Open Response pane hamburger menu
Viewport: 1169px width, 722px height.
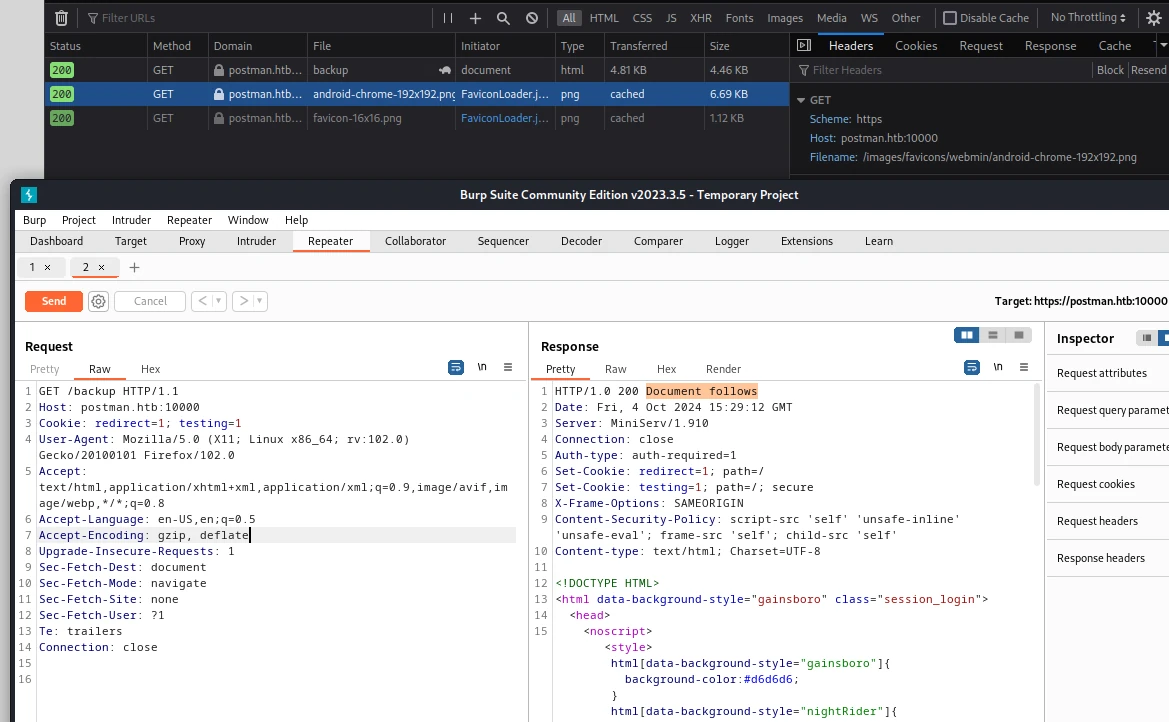[x=1024, y=367]
